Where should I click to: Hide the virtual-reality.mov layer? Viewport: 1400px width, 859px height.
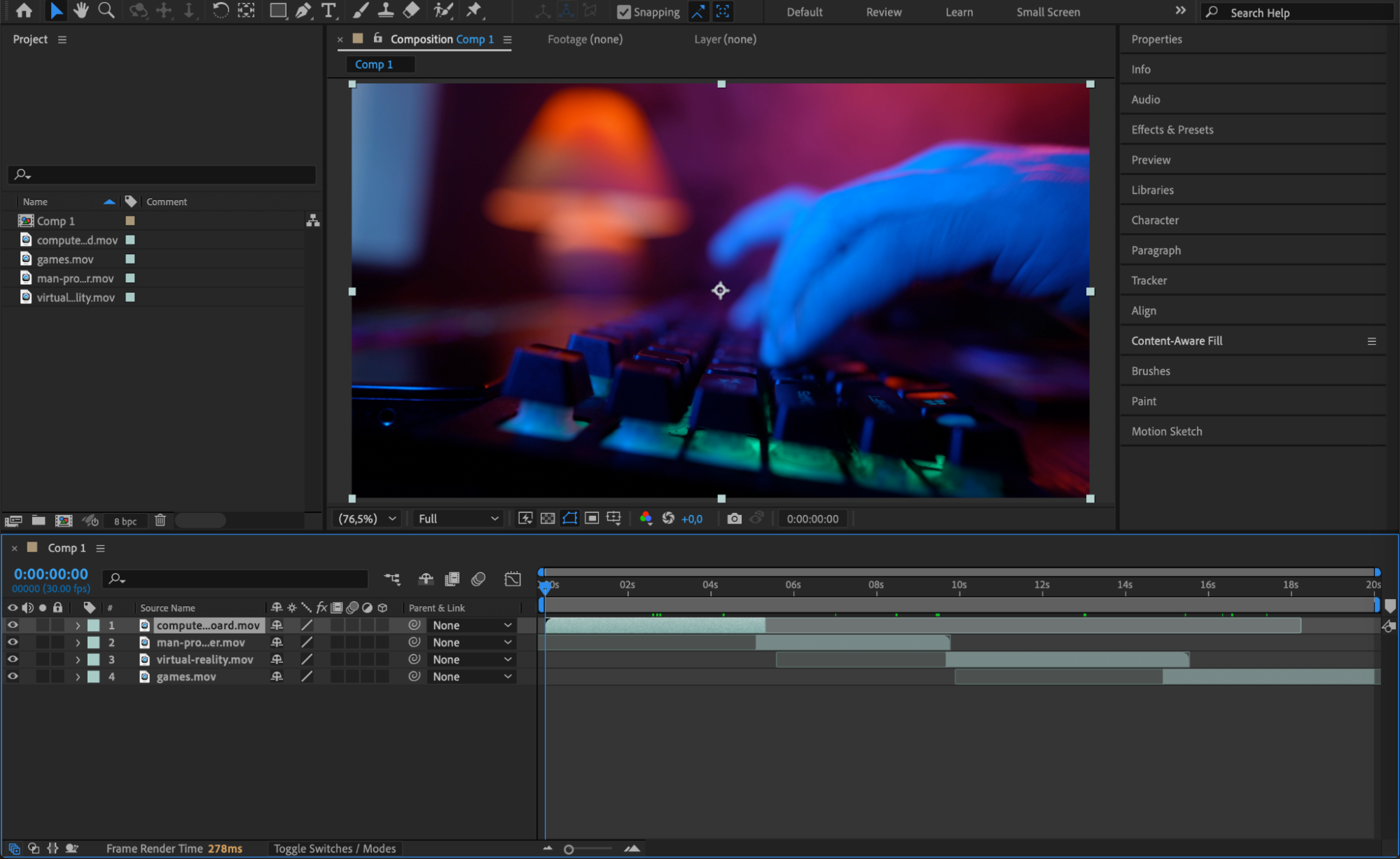(x=13, y=659)
